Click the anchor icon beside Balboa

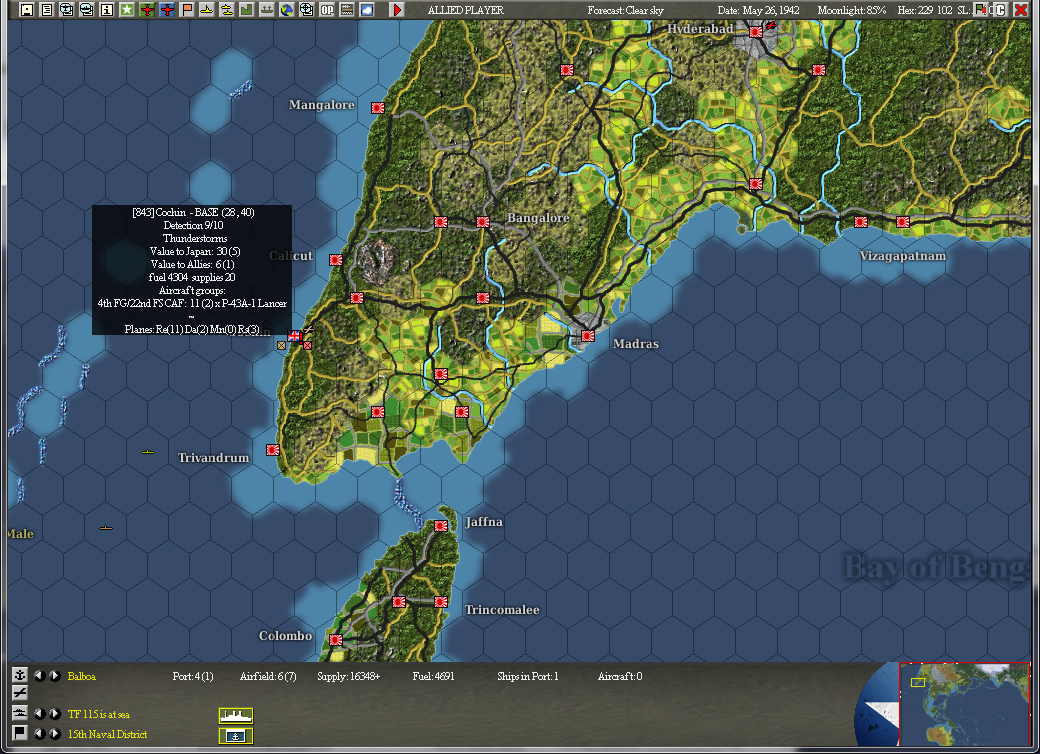tap(20, 675)
